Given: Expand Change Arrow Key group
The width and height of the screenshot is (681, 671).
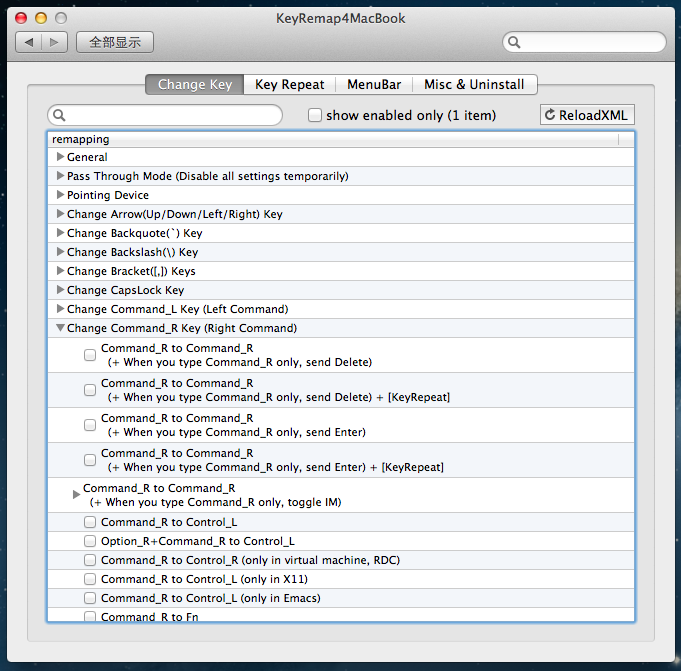Looking at the screenshot, I should pos(60,214).
